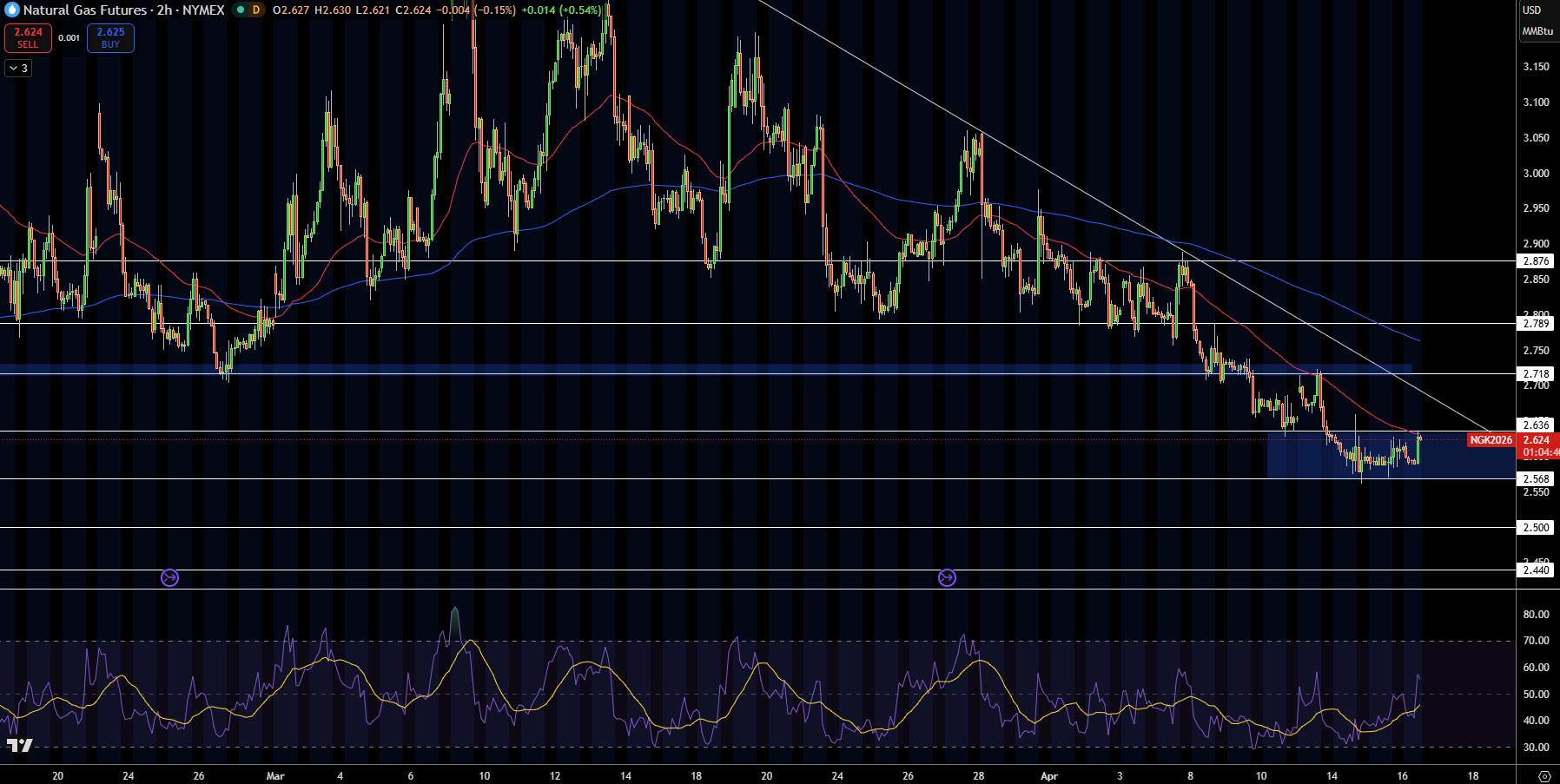Open chart settings gear in bottom corner
The height and width of the screenshot is (784, 1560).
tap(1543, 776)
